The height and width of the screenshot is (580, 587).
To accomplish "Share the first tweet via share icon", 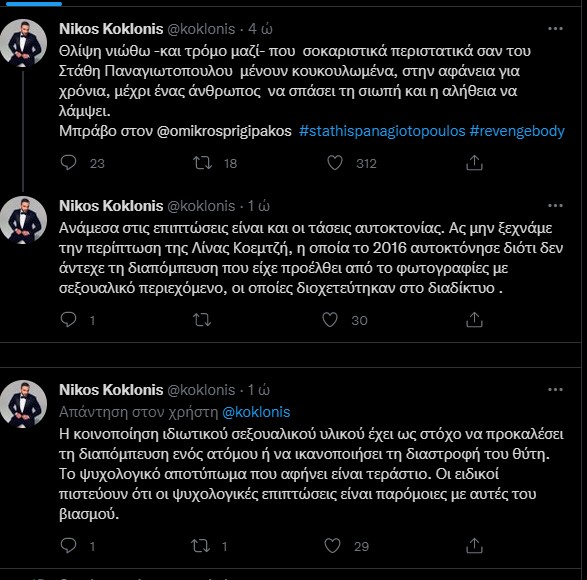I will point(474,163).
